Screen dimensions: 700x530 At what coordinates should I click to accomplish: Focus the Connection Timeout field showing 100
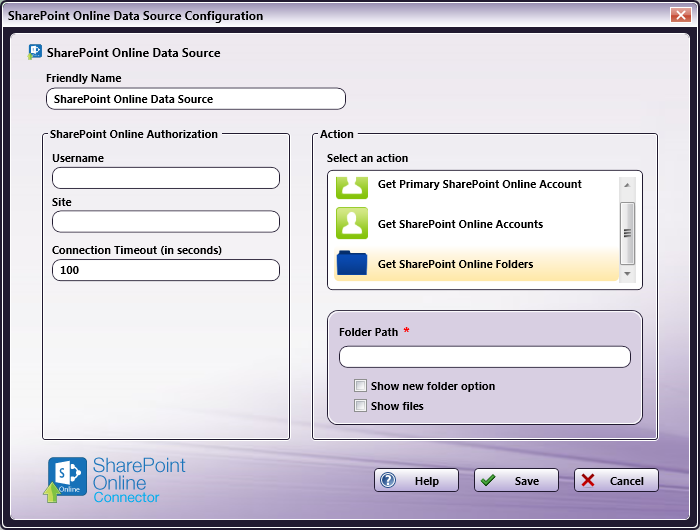pos(166,270)
